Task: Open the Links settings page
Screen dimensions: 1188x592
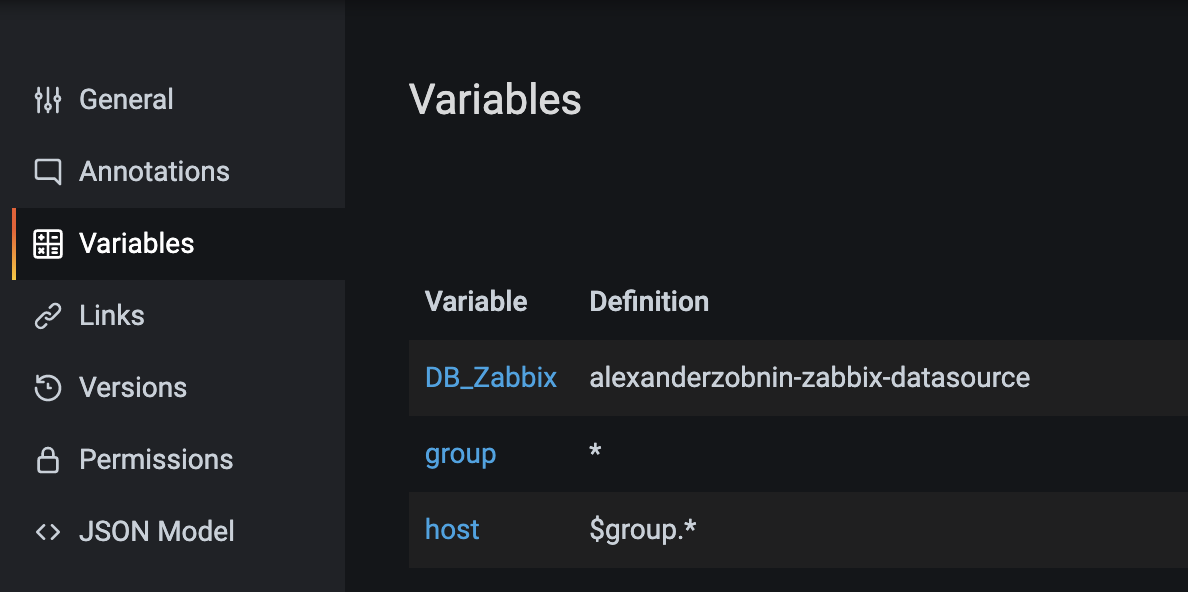Action: (x=179, y=316)
